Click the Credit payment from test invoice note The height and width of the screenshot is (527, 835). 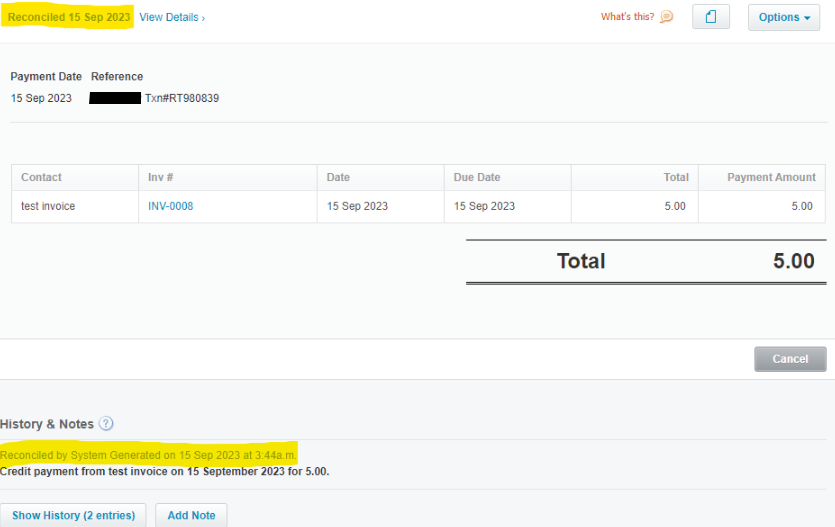click(x=164, y=471)
